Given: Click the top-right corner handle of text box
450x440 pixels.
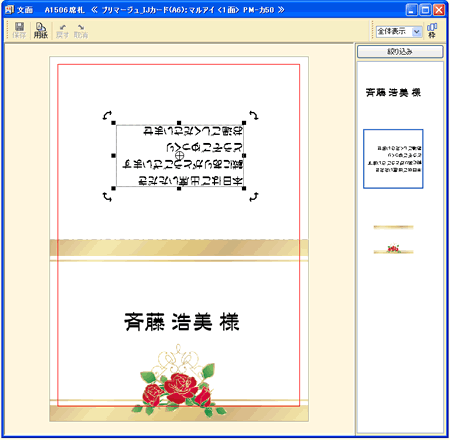Looking at the screenshot, I should 244,123.
